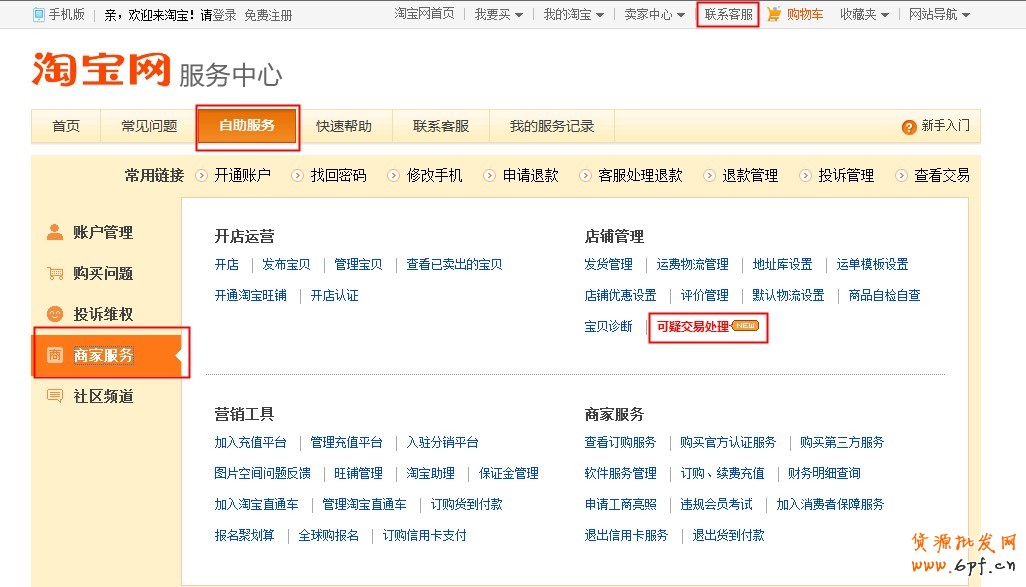
Task: Open the 常见问题 tab
Action: 149,126
